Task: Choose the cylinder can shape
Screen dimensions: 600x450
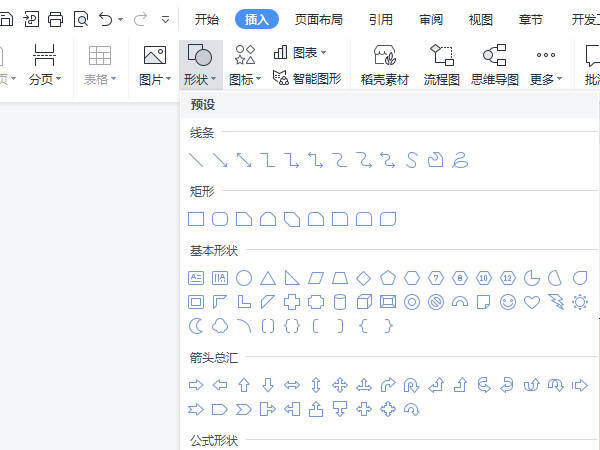Action: [340, 302]
